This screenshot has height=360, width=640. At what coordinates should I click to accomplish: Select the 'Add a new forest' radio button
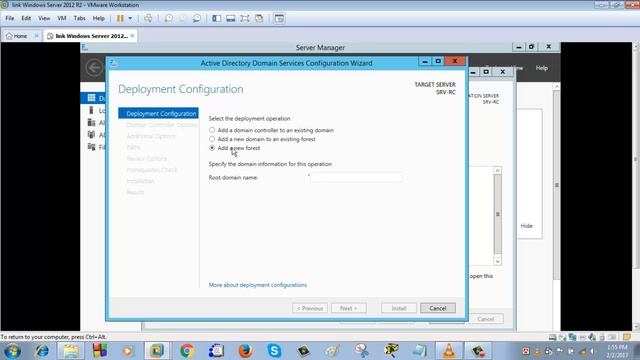[212, 148]
